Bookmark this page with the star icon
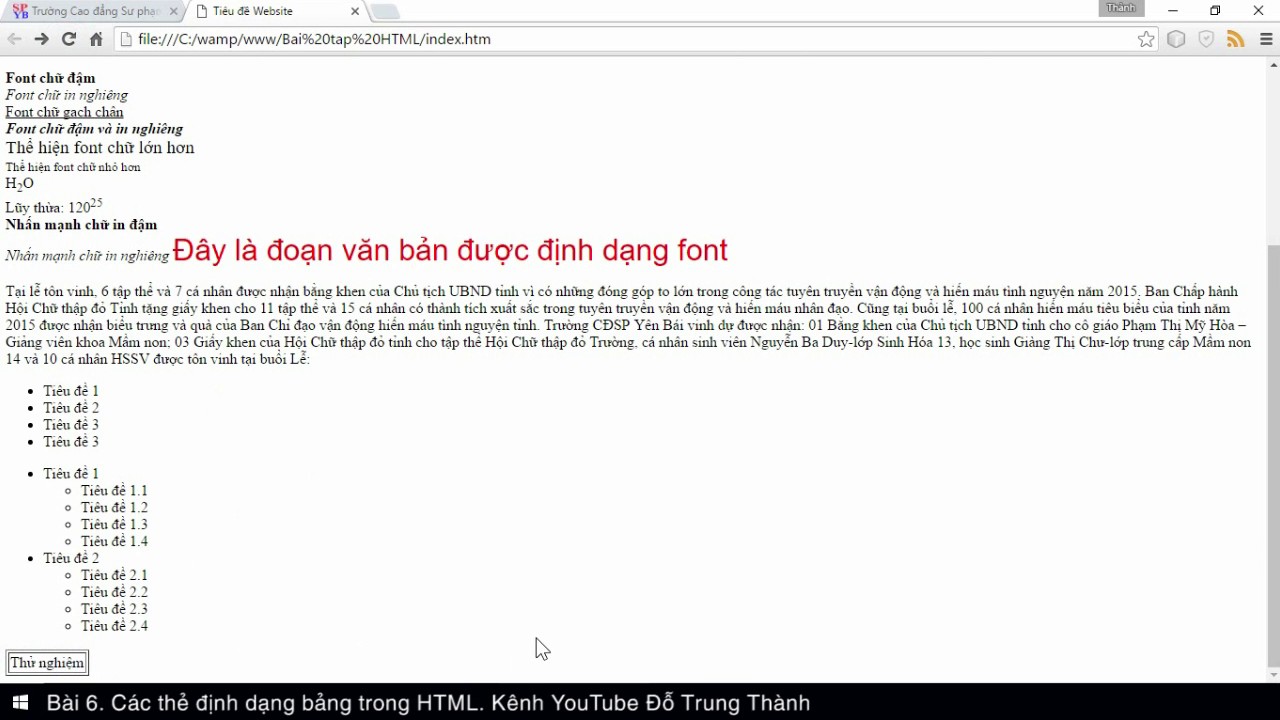Image resolution: width=1280 pixels, height=720 pixels. (1146, 39)
